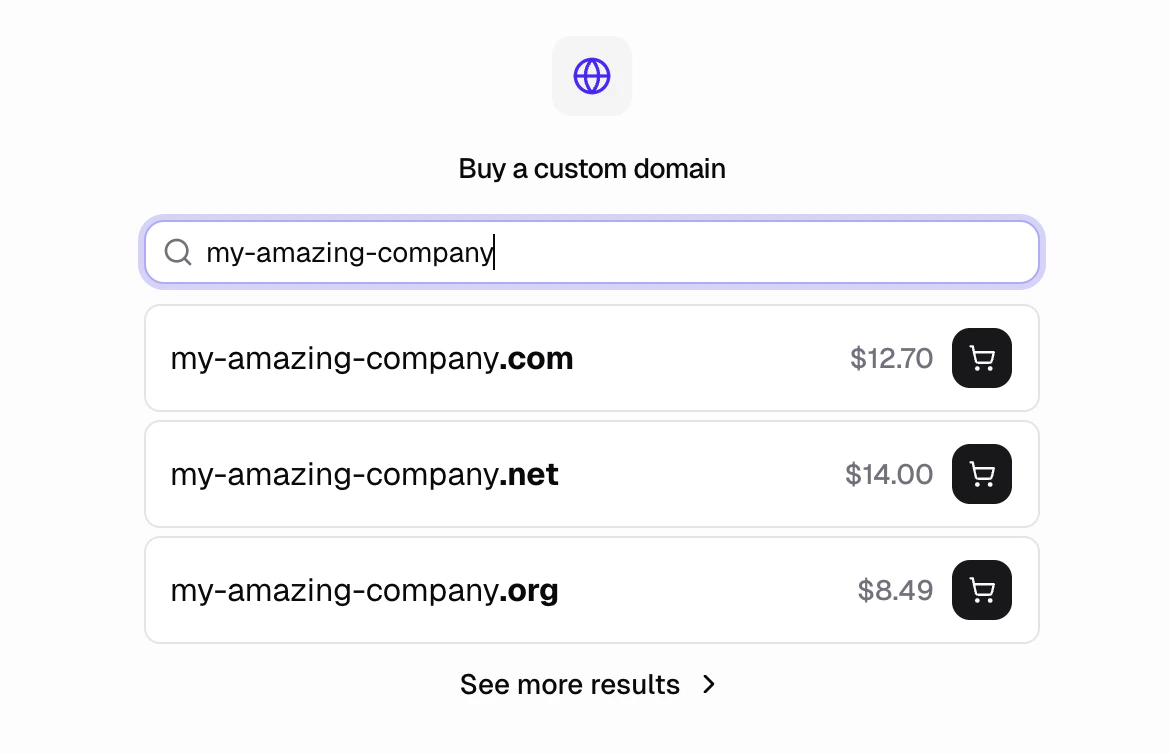This screenshot has height=754, width=1170.
Task: Purchase my-amazing-company.org via its cart icon
Action: 981,590
